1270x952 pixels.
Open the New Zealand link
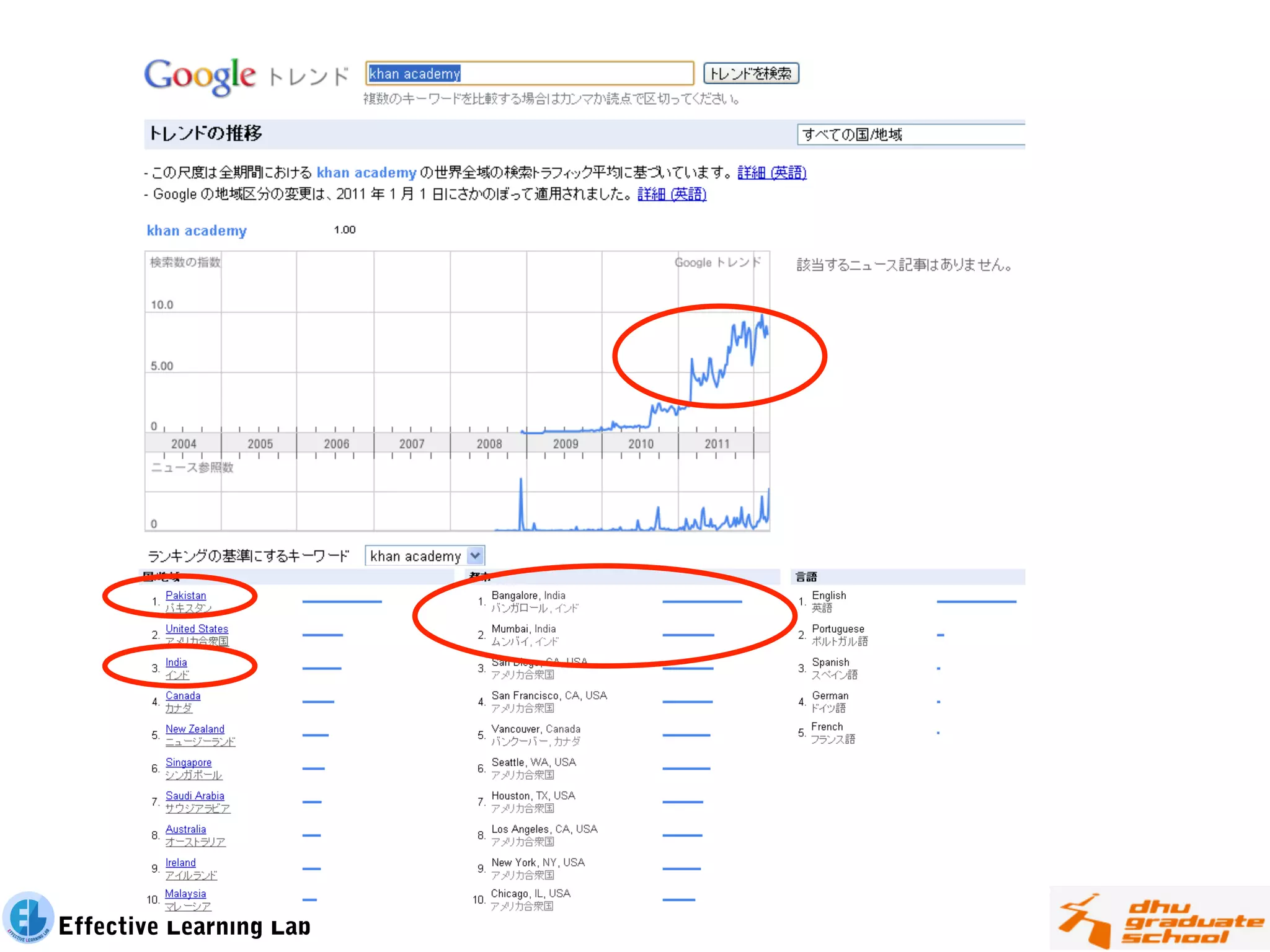click(x=195, y=729)
